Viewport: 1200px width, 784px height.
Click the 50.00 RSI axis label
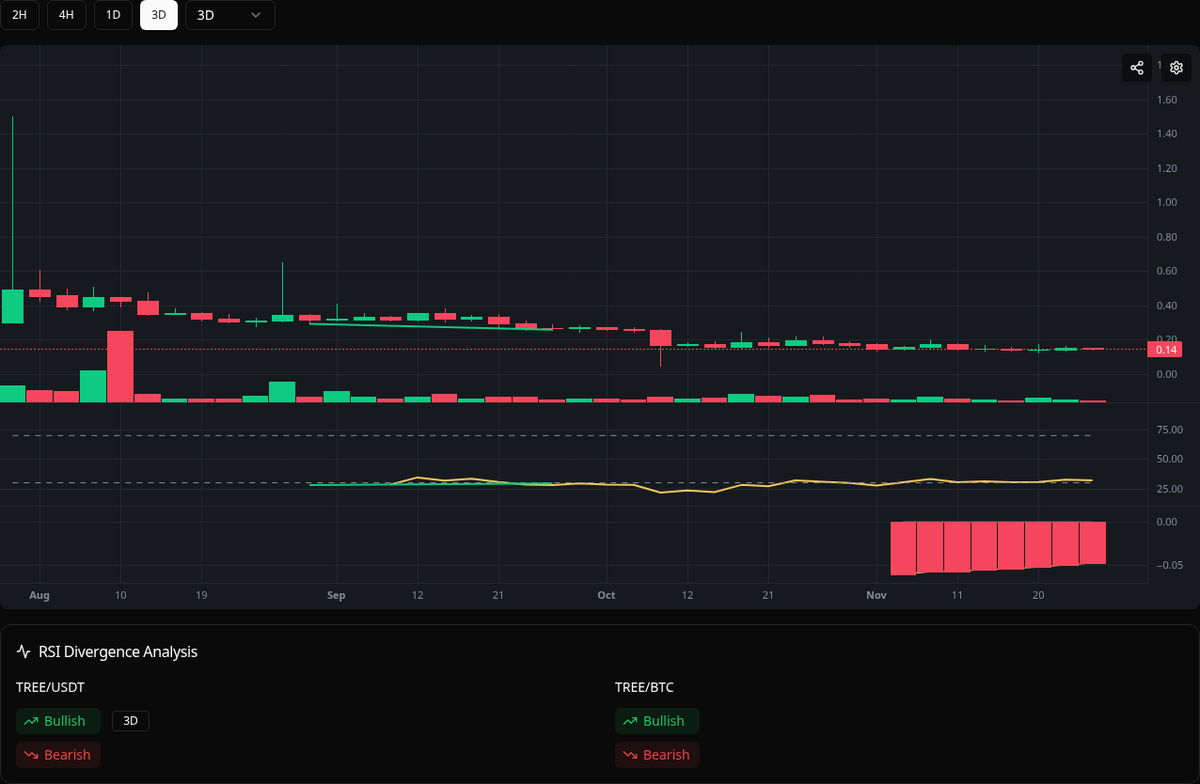coord(1169,459)
